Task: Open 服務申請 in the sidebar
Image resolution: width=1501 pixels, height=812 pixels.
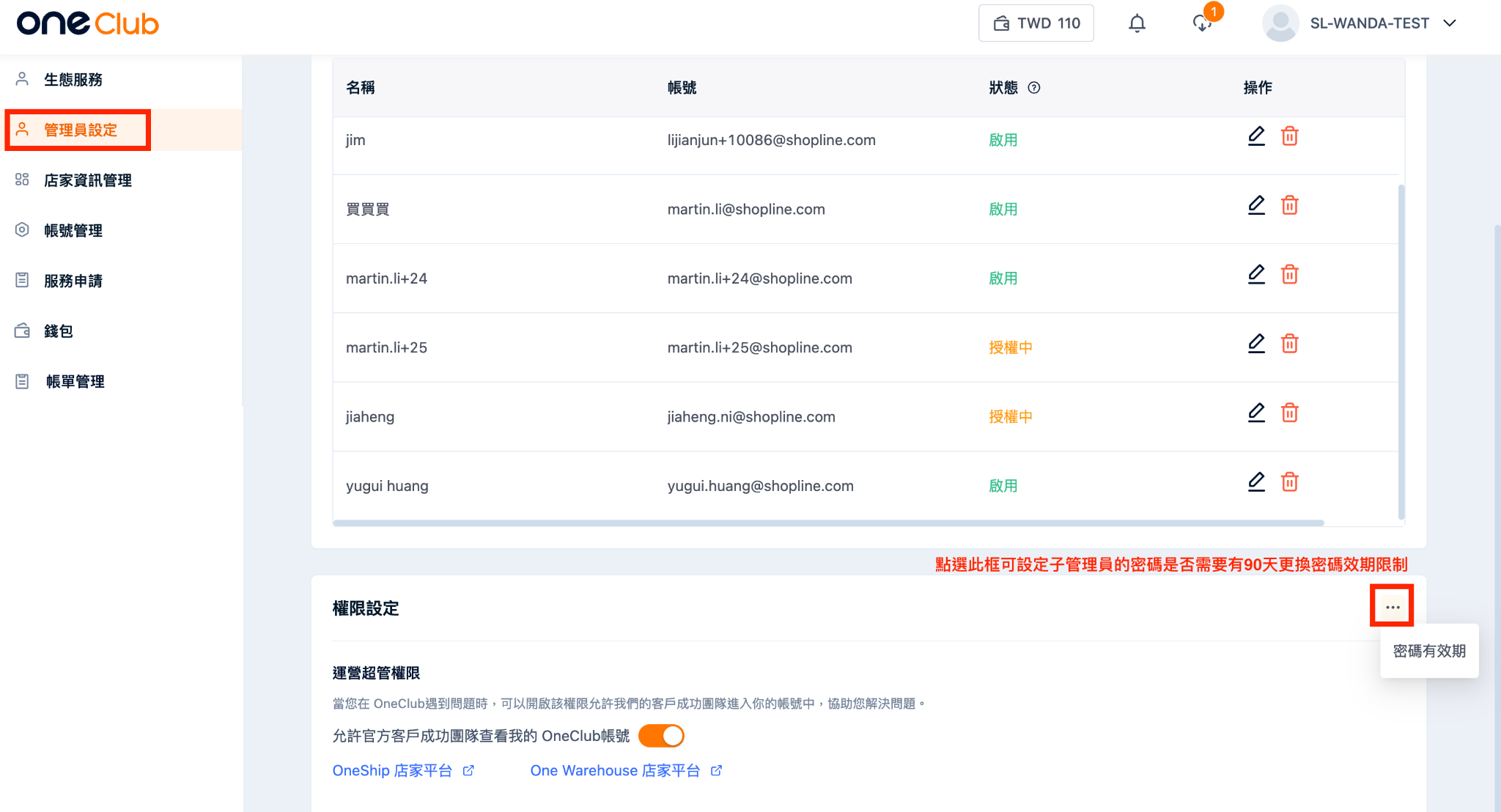Action: point(73,281)
